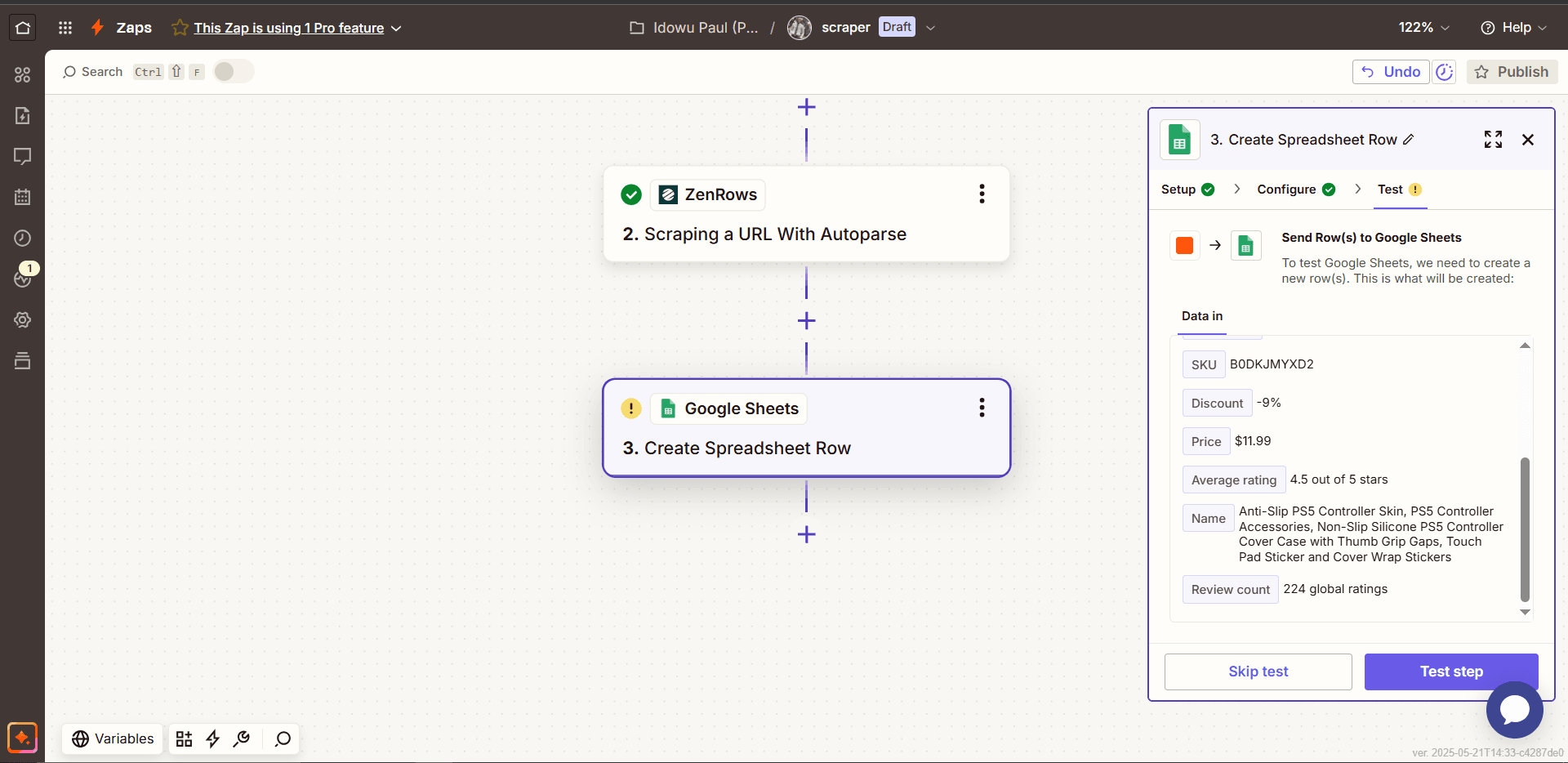Click the Google Sheets icon in panel header

pyautogui.click(x=1179, y=140)
